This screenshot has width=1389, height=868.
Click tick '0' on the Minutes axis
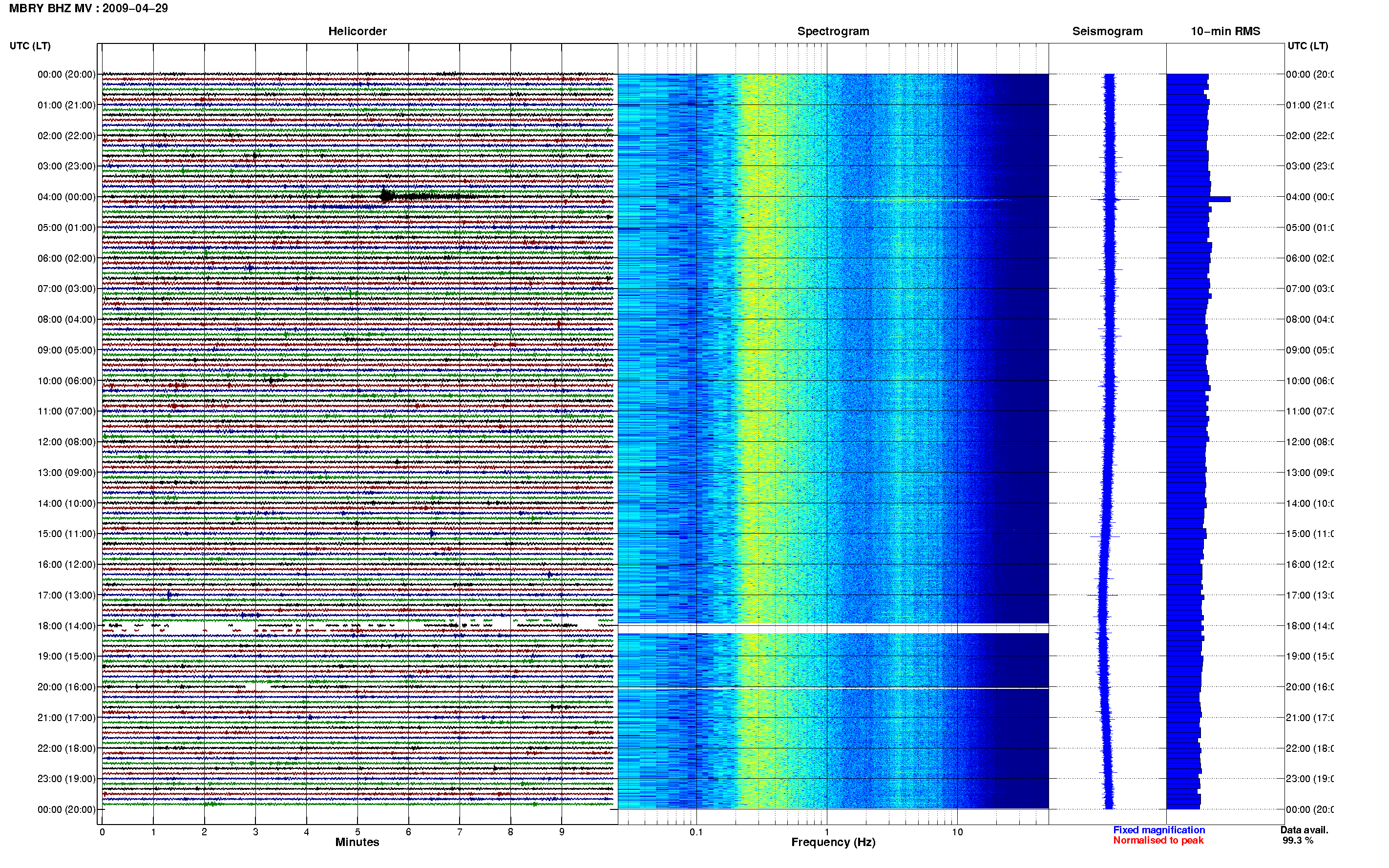(102, 832)
